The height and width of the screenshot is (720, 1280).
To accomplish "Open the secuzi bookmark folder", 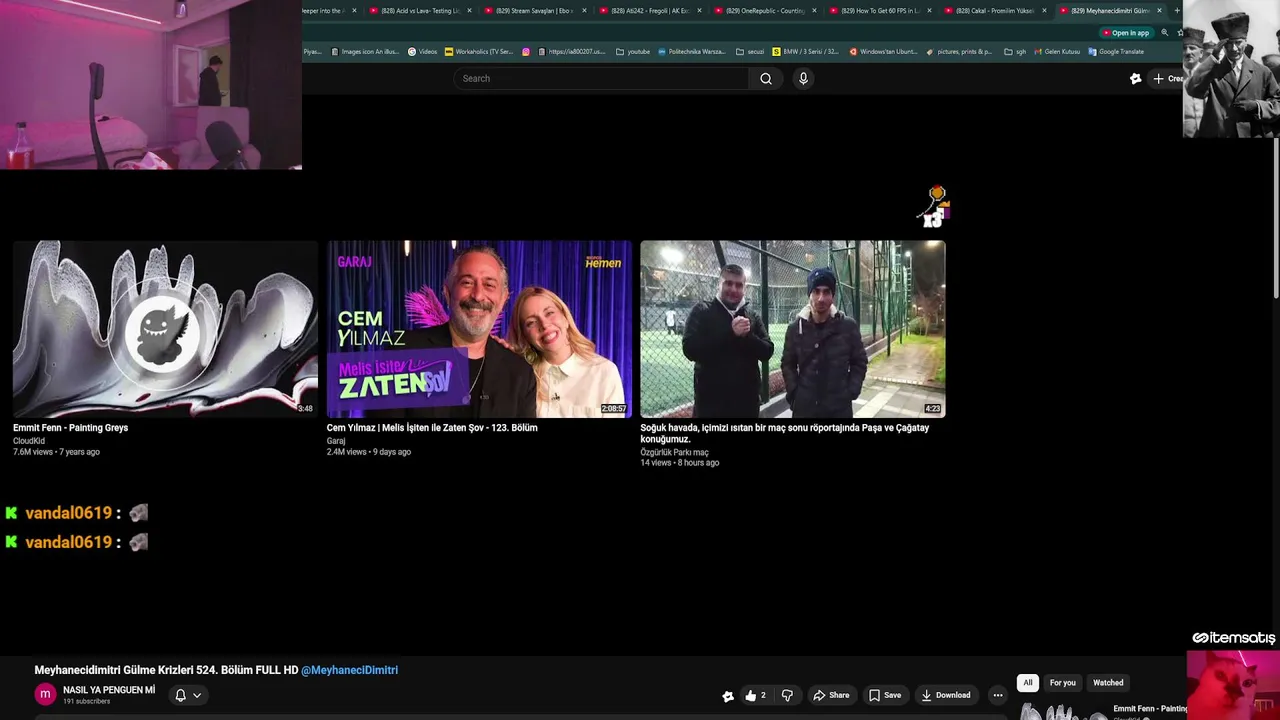I will click(750, 52).
